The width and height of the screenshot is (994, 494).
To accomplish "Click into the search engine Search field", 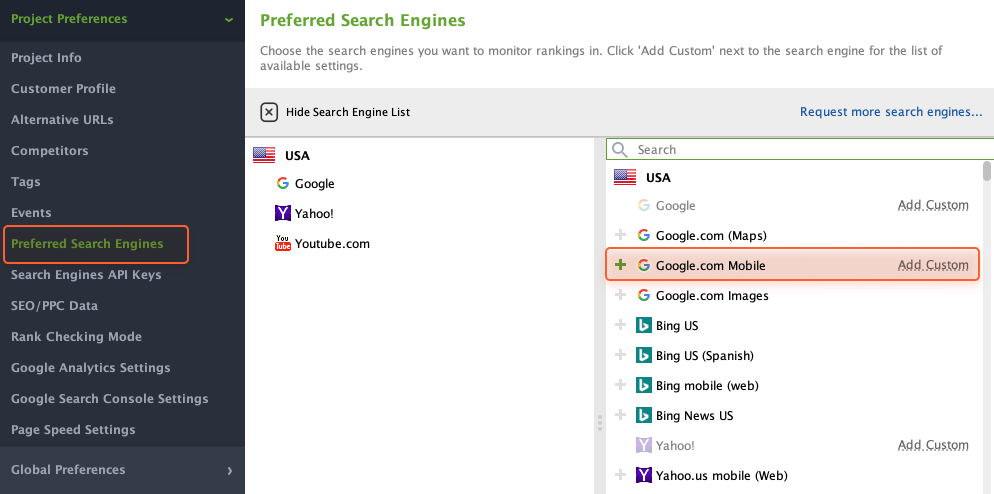I will point(800,150).
